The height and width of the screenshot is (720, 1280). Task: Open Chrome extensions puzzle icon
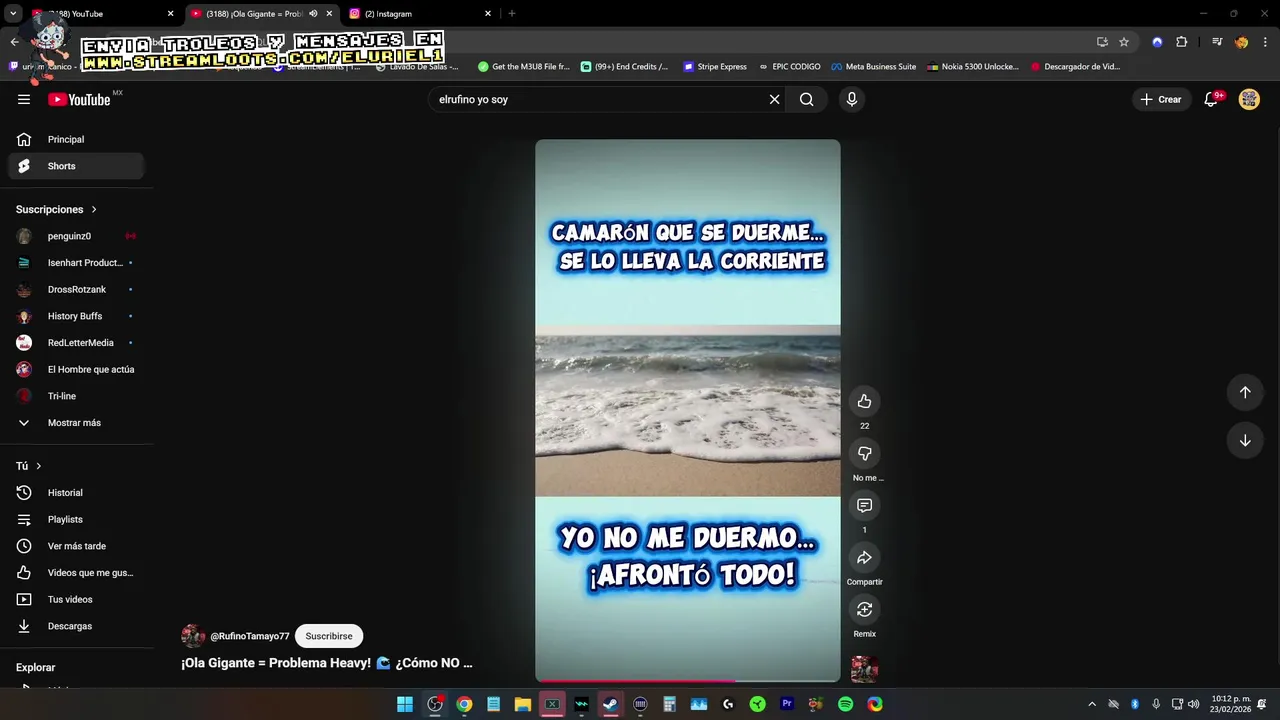point(1182,42)
